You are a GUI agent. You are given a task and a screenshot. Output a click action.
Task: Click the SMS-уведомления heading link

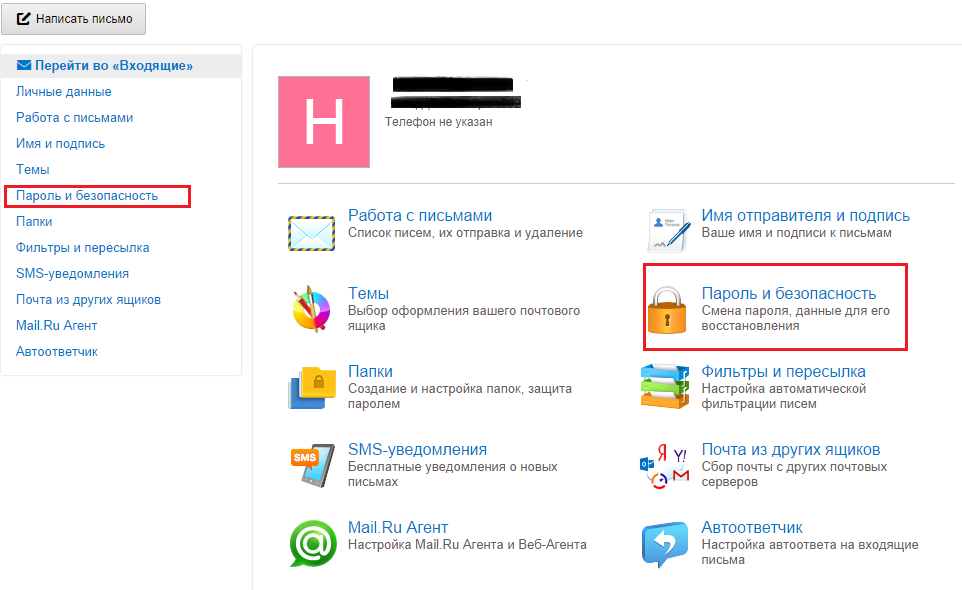tap(417, 449)
